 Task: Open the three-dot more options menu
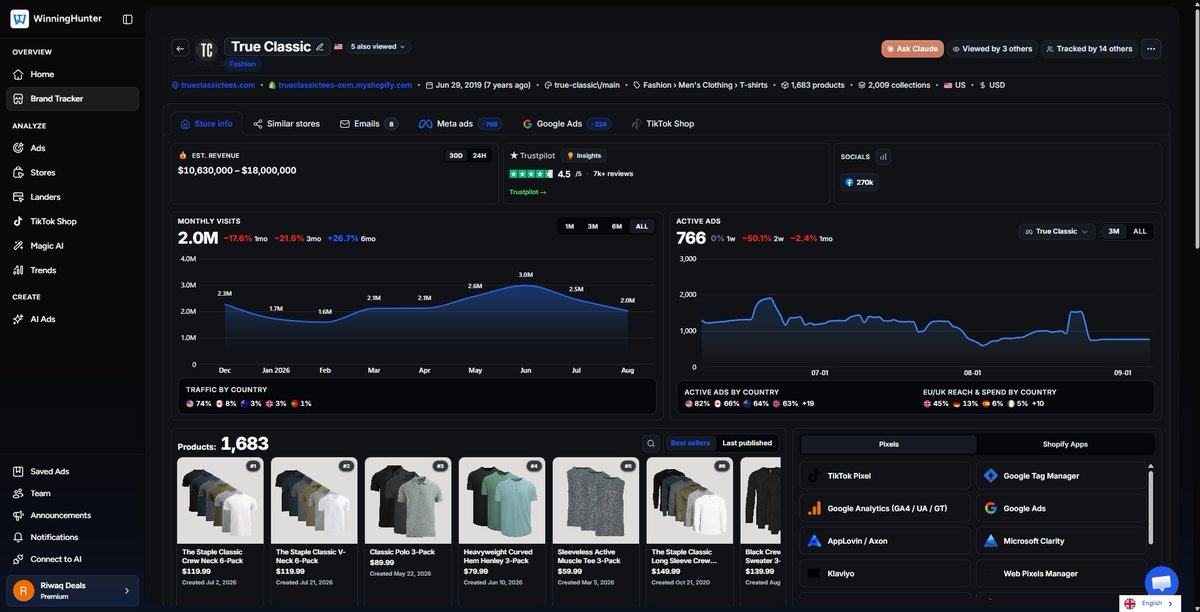[1150, 48]
